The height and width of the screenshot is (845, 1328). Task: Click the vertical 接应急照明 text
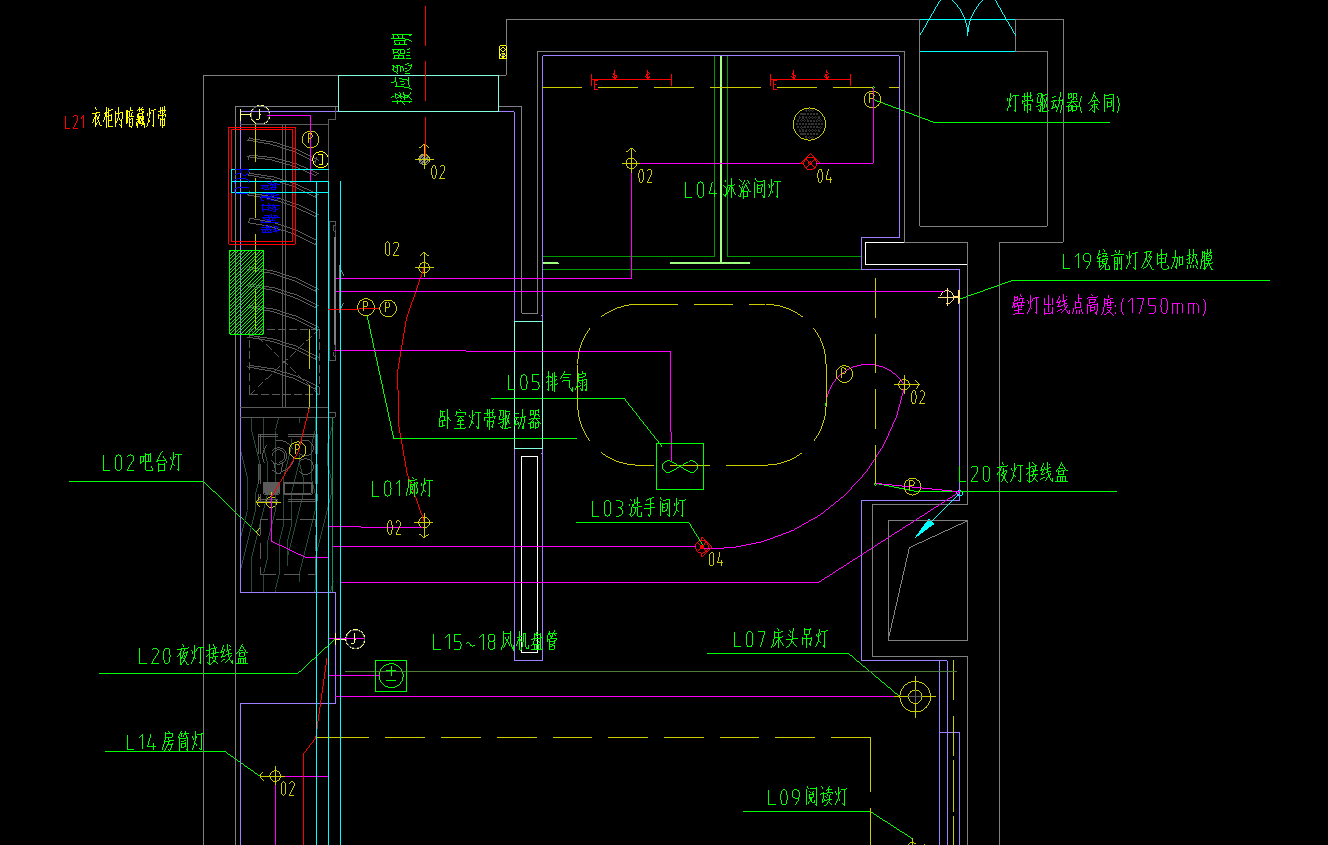tap(404, 68)
